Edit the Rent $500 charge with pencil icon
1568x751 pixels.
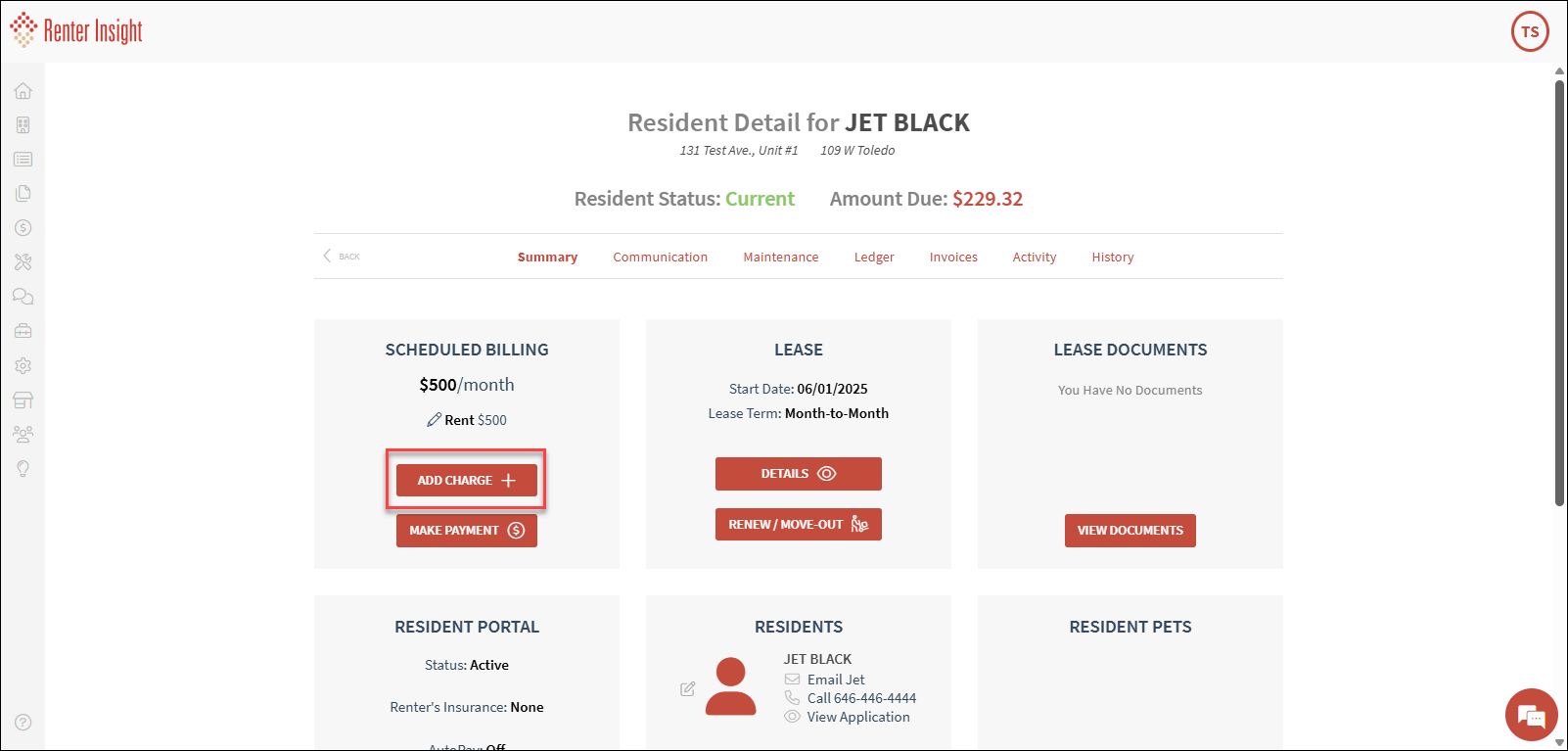tap(434, 420)
